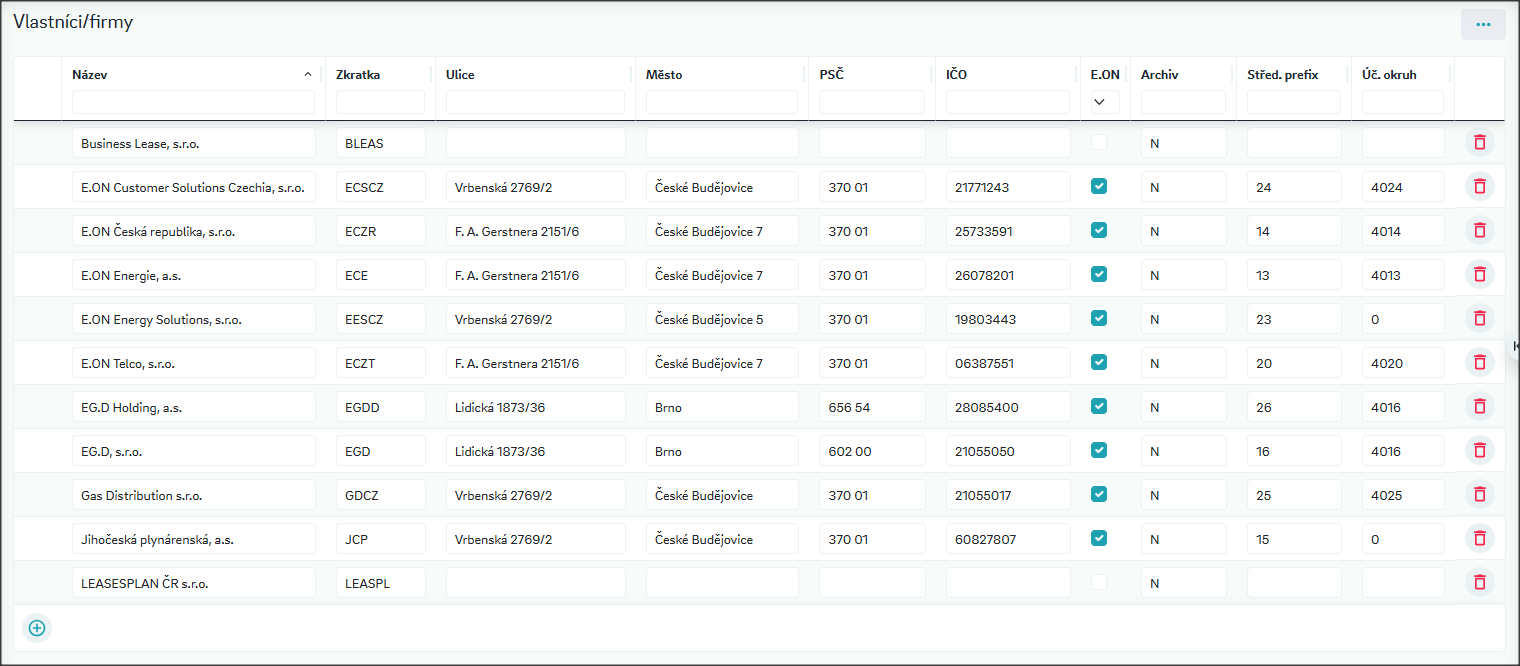Viewport: 1520px width, 666px height.
Task: Open the E.ON column filter dropdown
Action: click(x=1099, y=101)
